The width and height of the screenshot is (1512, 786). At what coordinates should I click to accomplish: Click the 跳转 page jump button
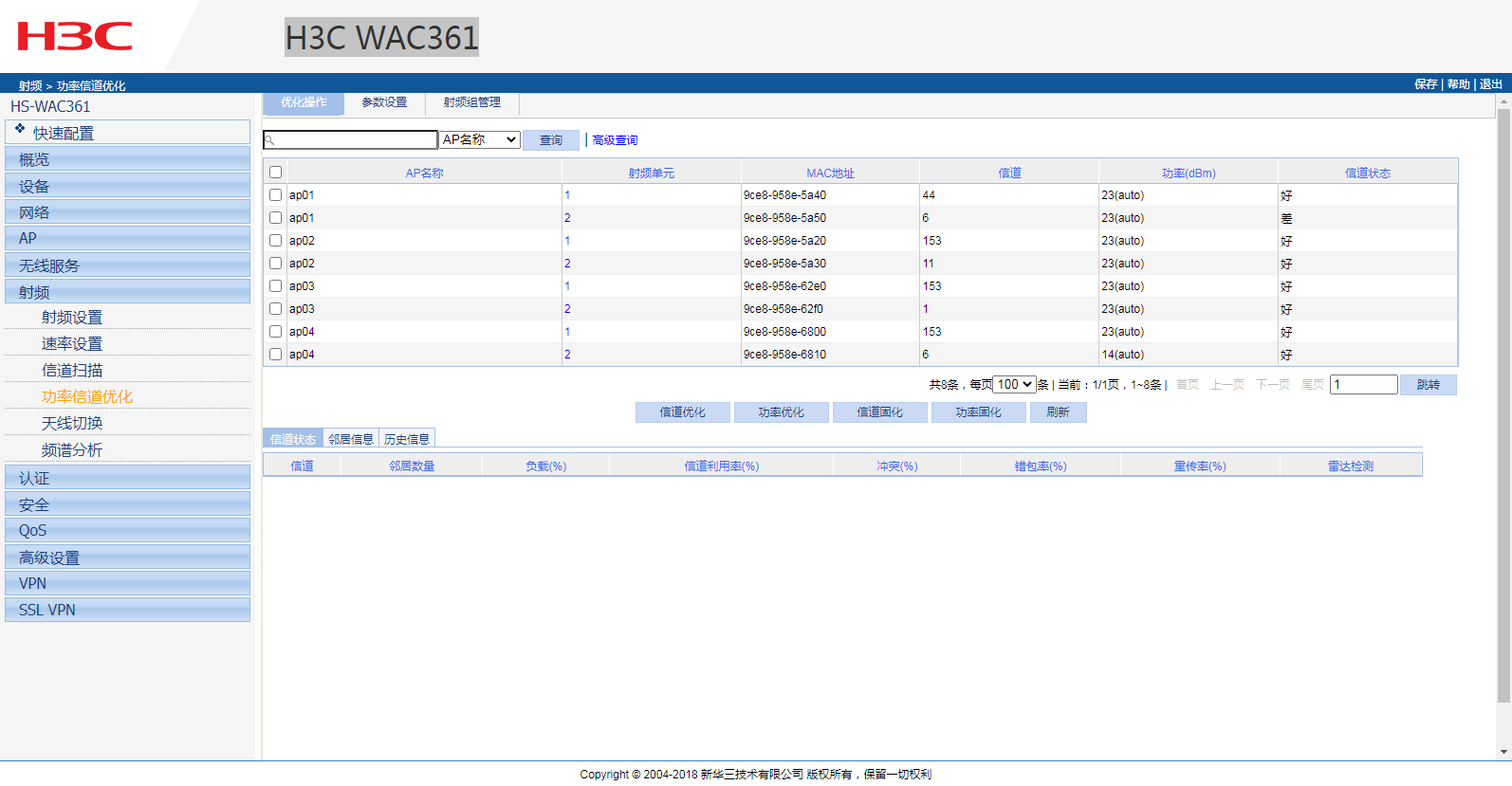(x=1429, y=385)
